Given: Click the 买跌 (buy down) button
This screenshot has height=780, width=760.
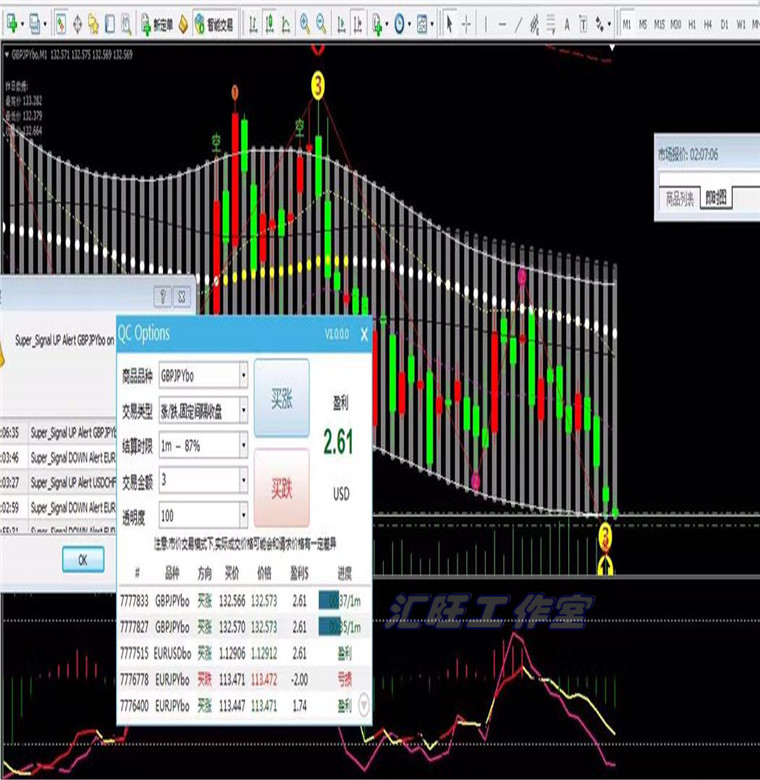Looking at the screenshot, I should 282,488.
